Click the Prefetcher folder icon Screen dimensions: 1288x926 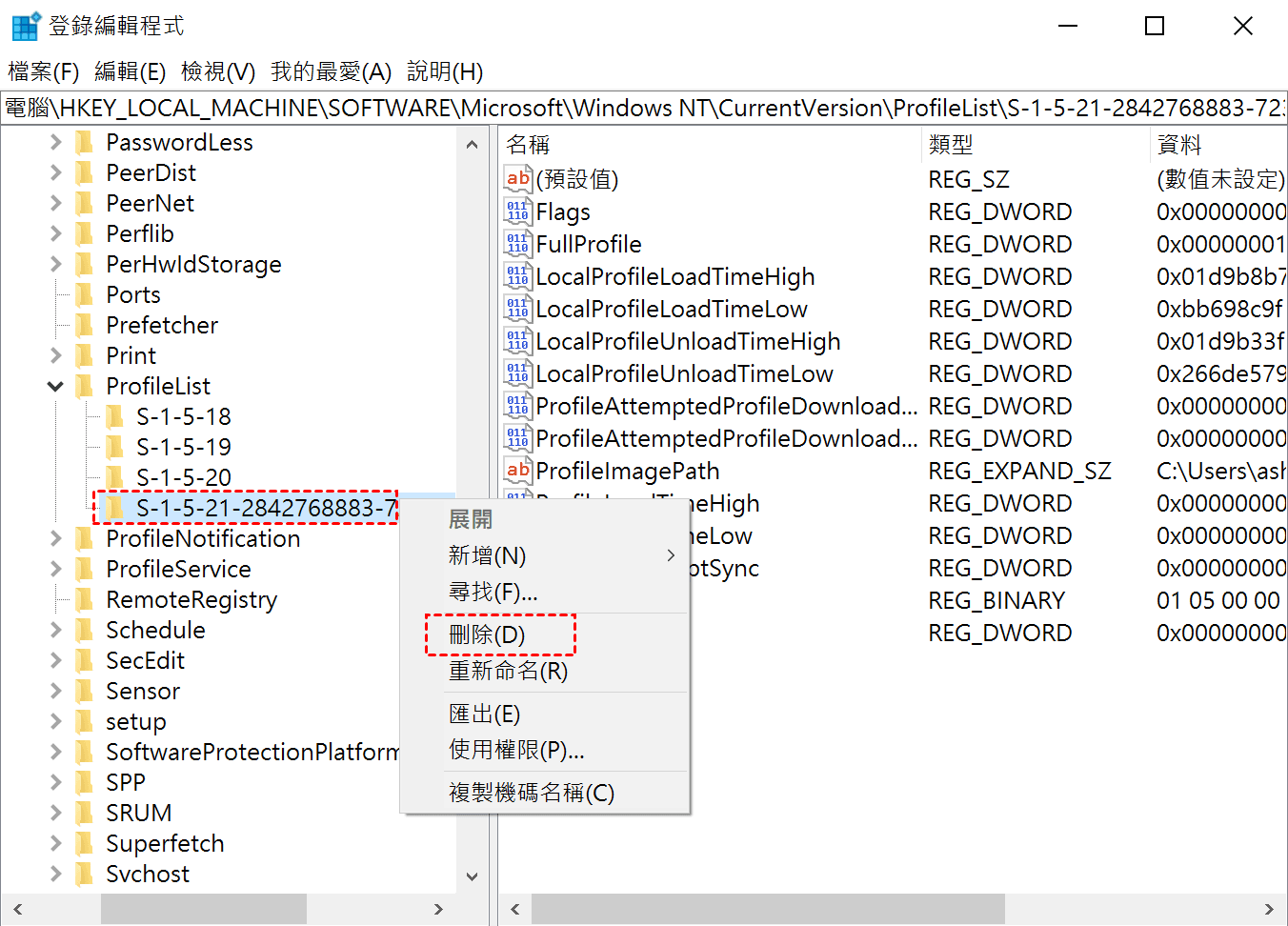tap(85, 326)
